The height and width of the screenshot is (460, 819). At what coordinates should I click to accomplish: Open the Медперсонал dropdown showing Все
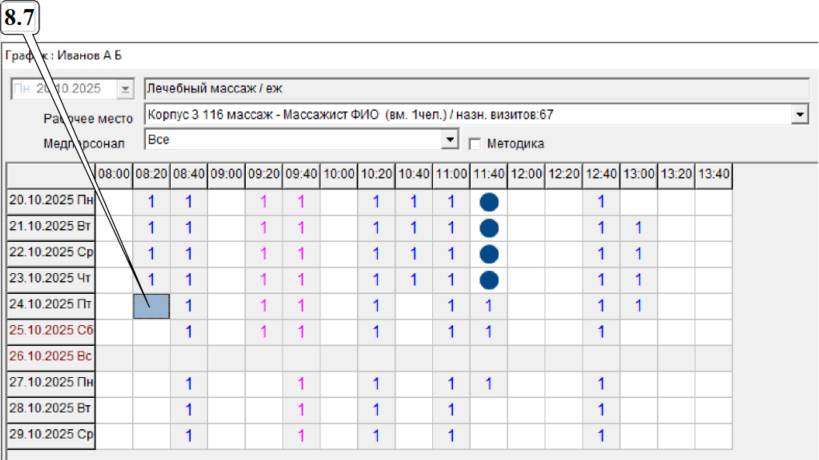450,140
